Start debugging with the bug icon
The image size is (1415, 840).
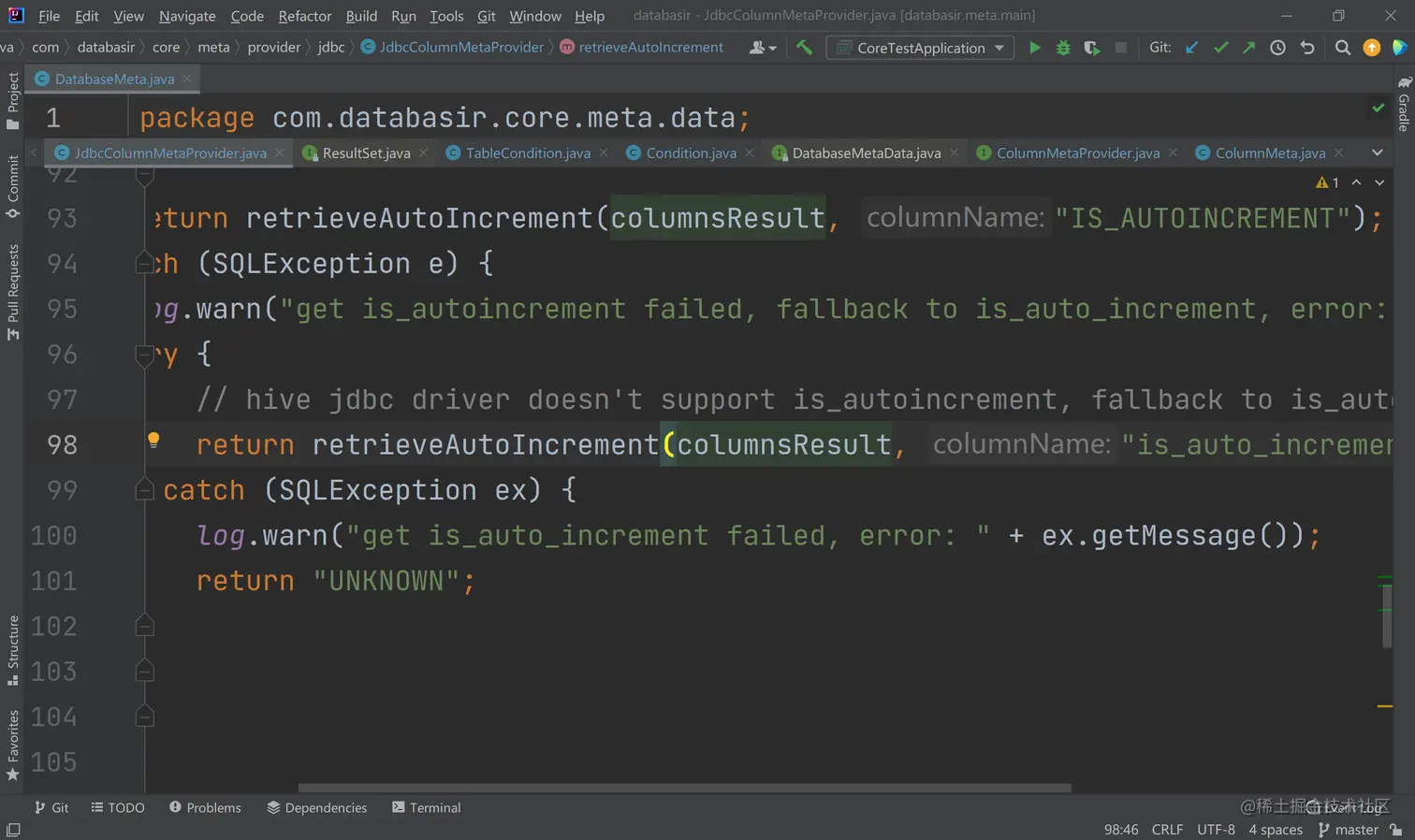pos(1063,48)
